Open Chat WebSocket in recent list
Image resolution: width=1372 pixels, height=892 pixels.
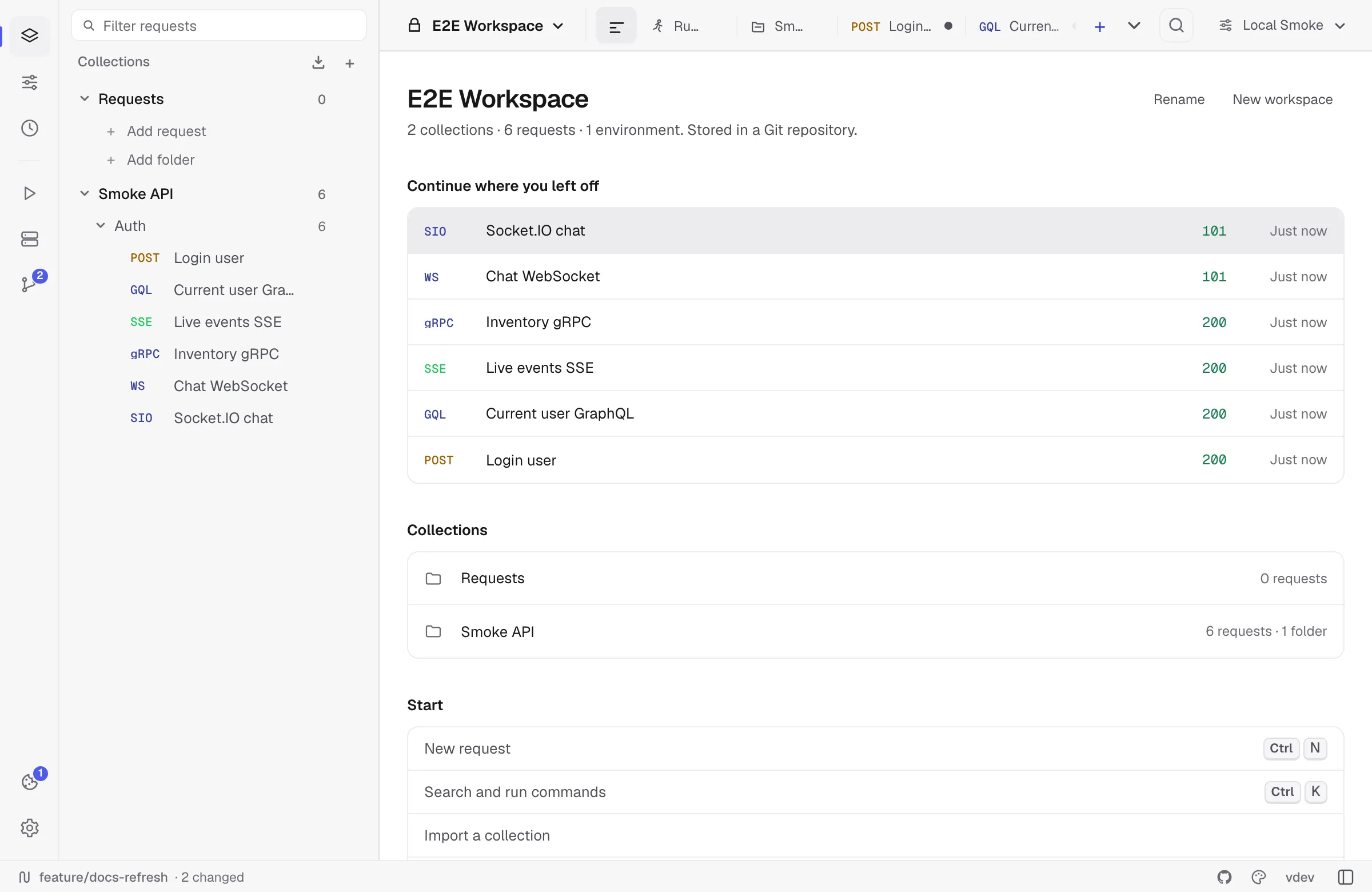click(x=875, y=276)
